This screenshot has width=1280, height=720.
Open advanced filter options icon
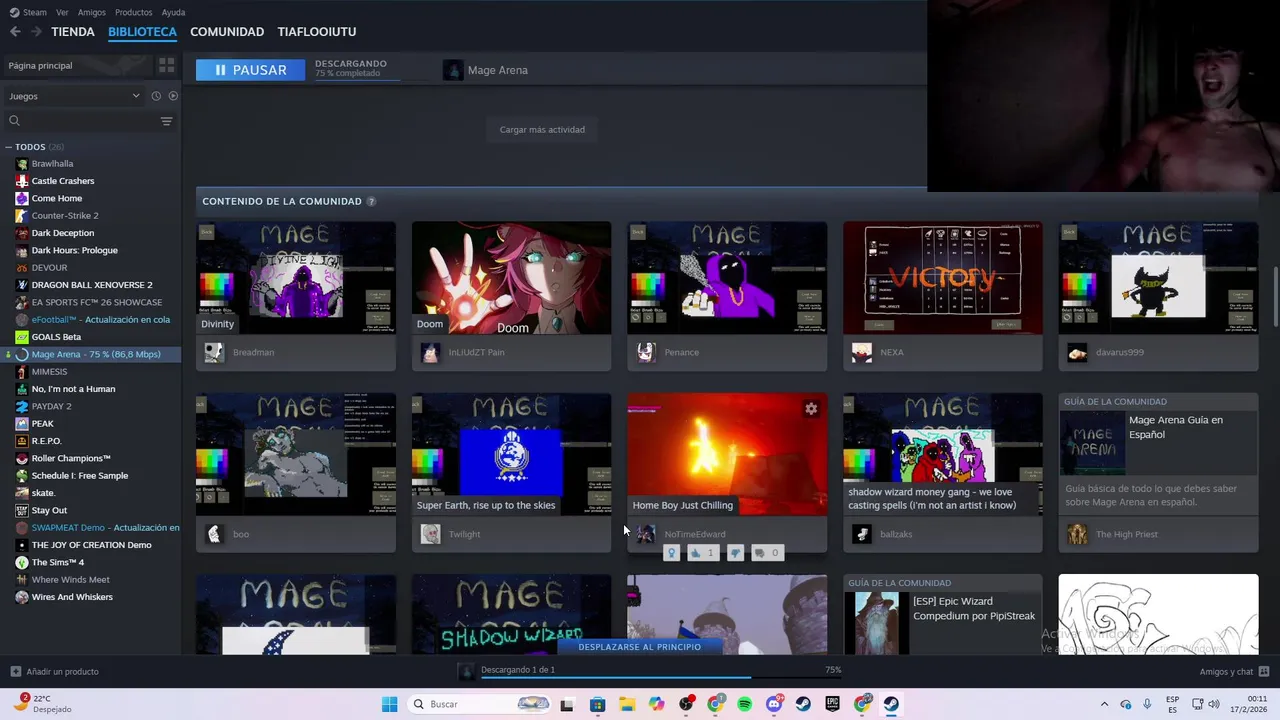coord(166,121)
